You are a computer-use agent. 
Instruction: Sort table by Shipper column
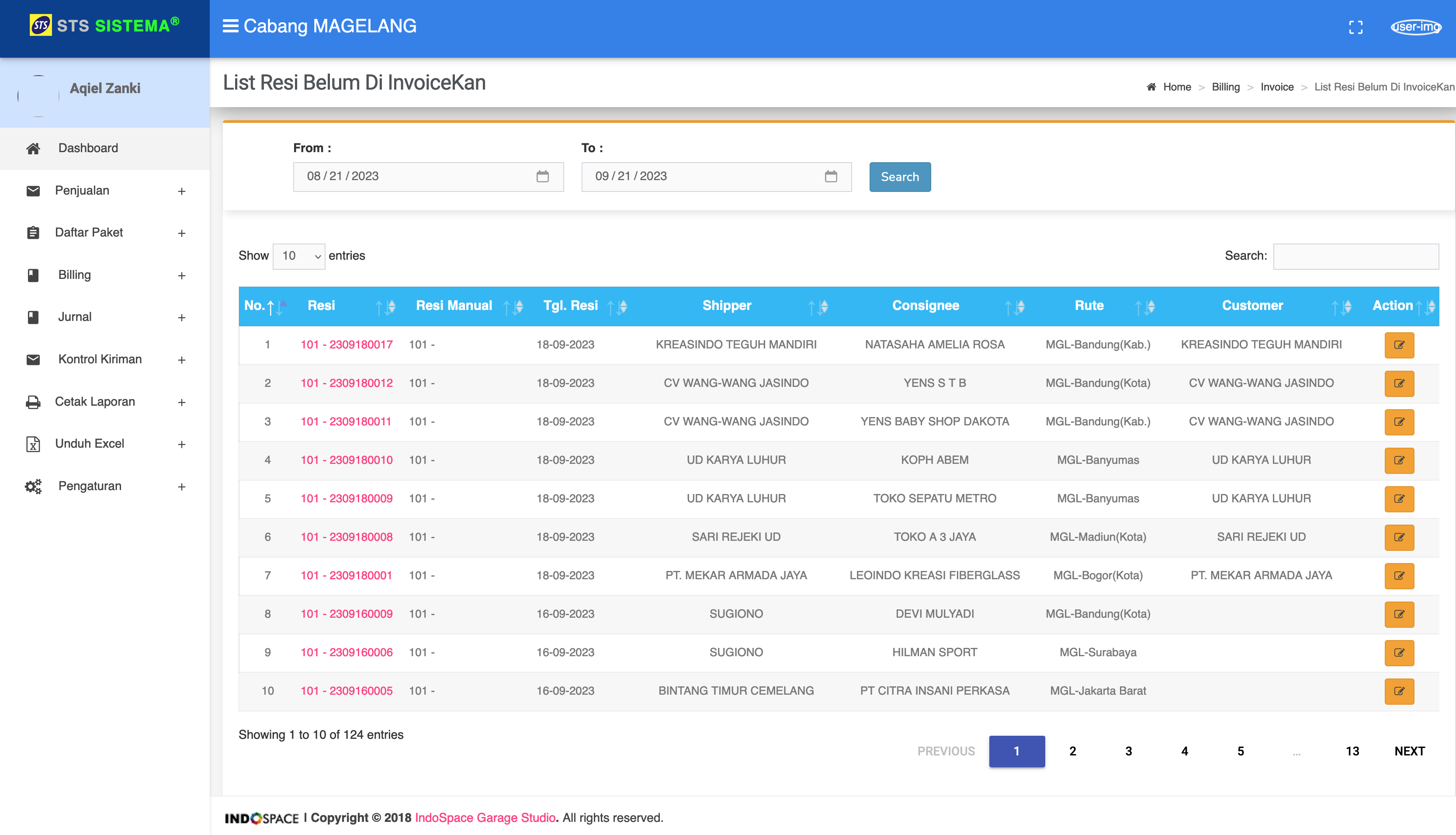(736, 306)
